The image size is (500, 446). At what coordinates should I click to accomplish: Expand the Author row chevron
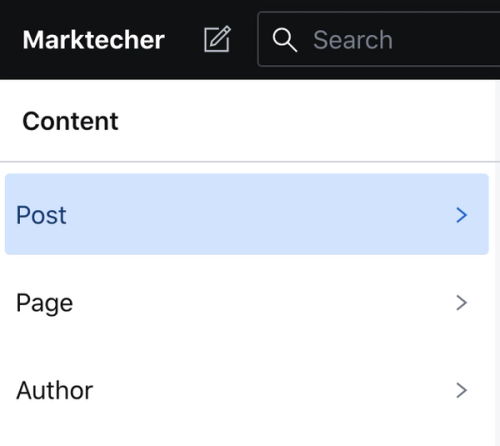(x=462, y=390)
